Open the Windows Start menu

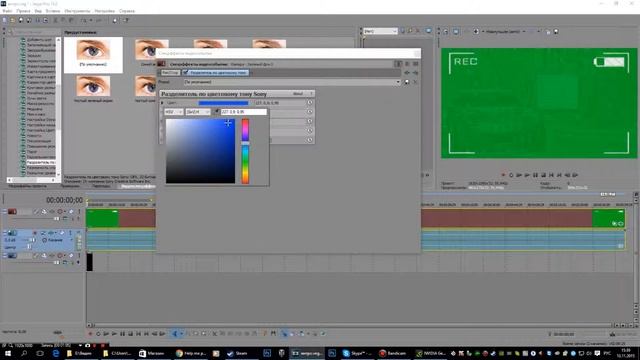[x=8, y=353]
